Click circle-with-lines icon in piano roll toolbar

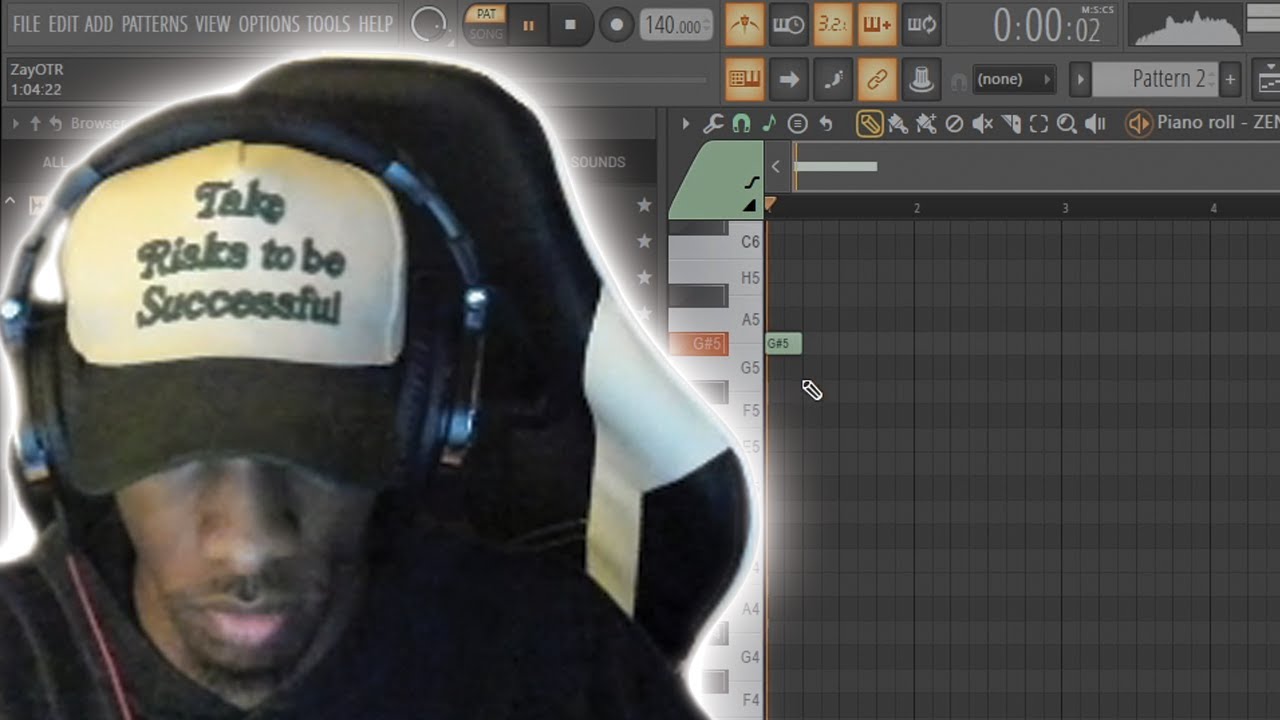[797, 124]
